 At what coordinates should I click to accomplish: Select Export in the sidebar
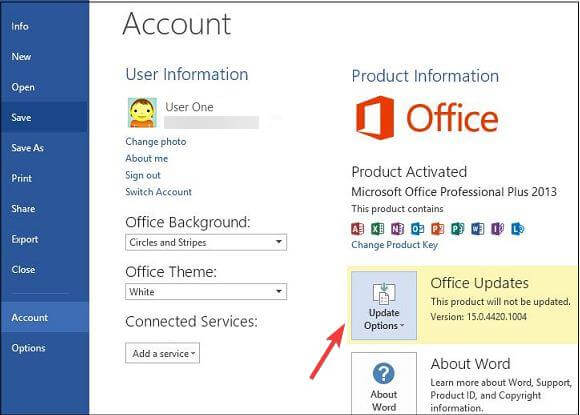tap(44, 239)
